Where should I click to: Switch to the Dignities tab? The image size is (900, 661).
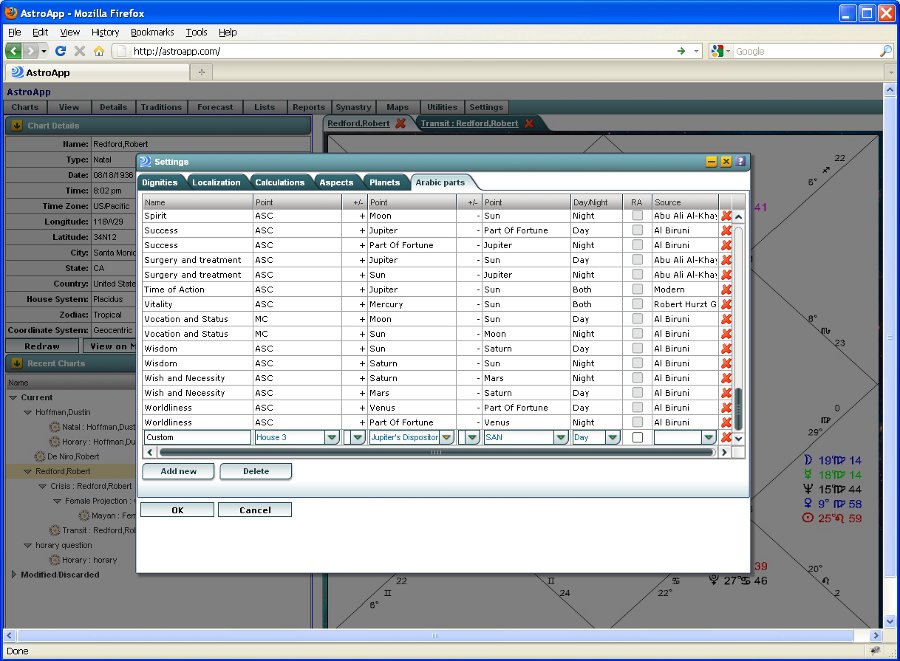point(160,183)
